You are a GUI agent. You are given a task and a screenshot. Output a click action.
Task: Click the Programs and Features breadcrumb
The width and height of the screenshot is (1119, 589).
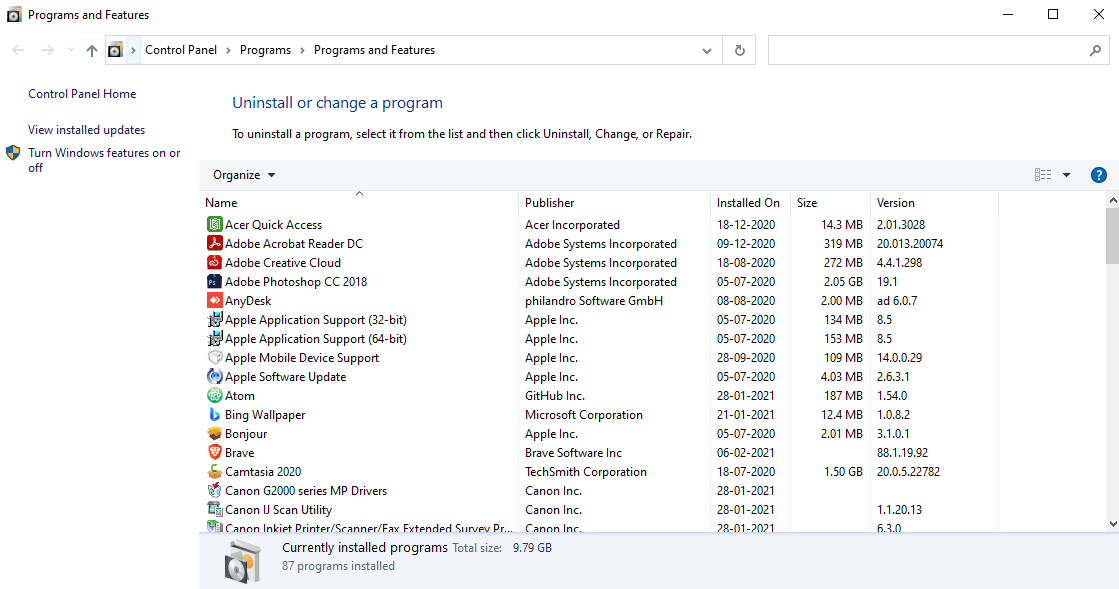374,50
